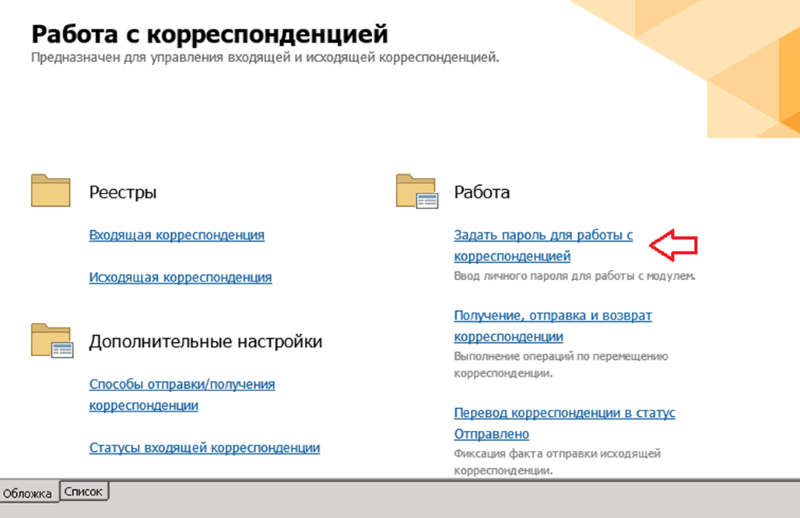Click text Фиксация факта отправки исходящей корреспонденции
The height and width of the screenshot is (518, 800).
(x=557, y=462)
